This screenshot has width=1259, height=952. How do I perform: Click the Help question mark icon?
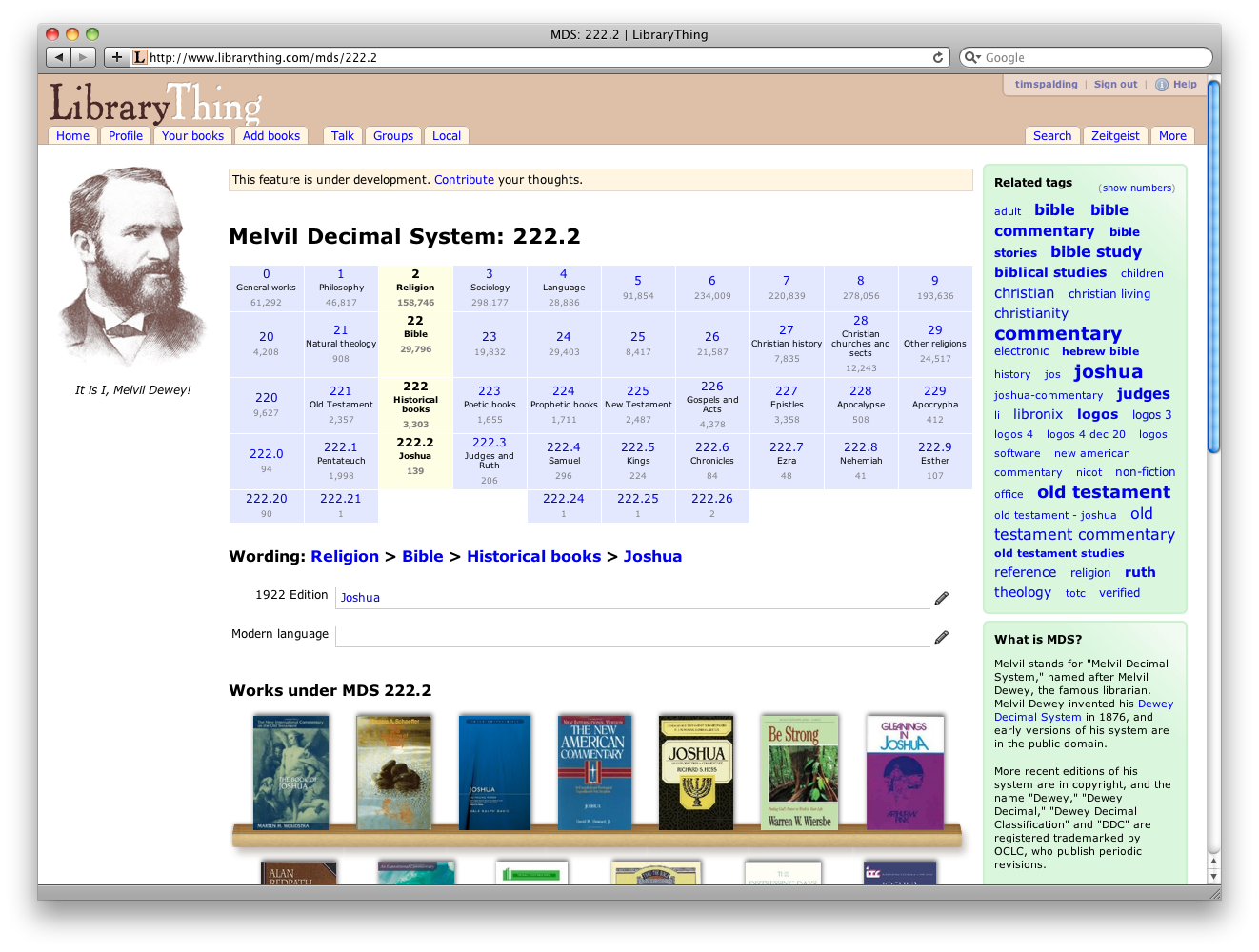point(1162,85)
